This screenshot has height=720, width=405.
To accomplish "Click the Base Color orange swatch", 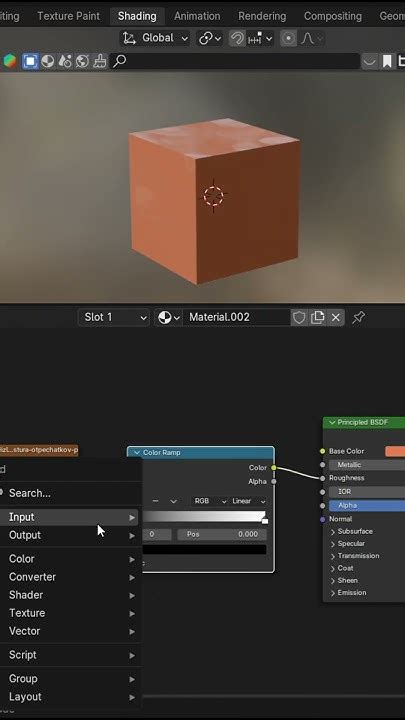I will (x=395, y=451).
